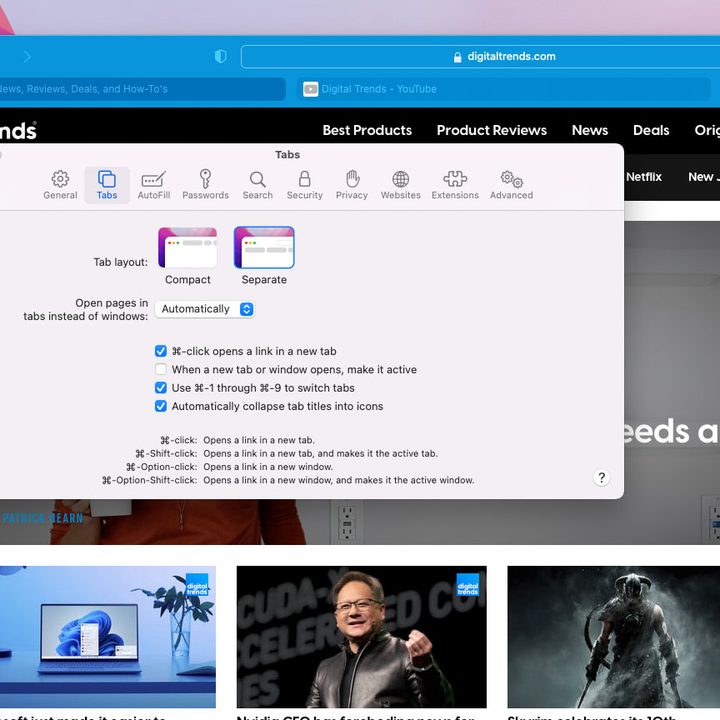Click the privacy report shield icon
Image resolution: width=720 pixels, height=720 pixels.
point(221,56)
